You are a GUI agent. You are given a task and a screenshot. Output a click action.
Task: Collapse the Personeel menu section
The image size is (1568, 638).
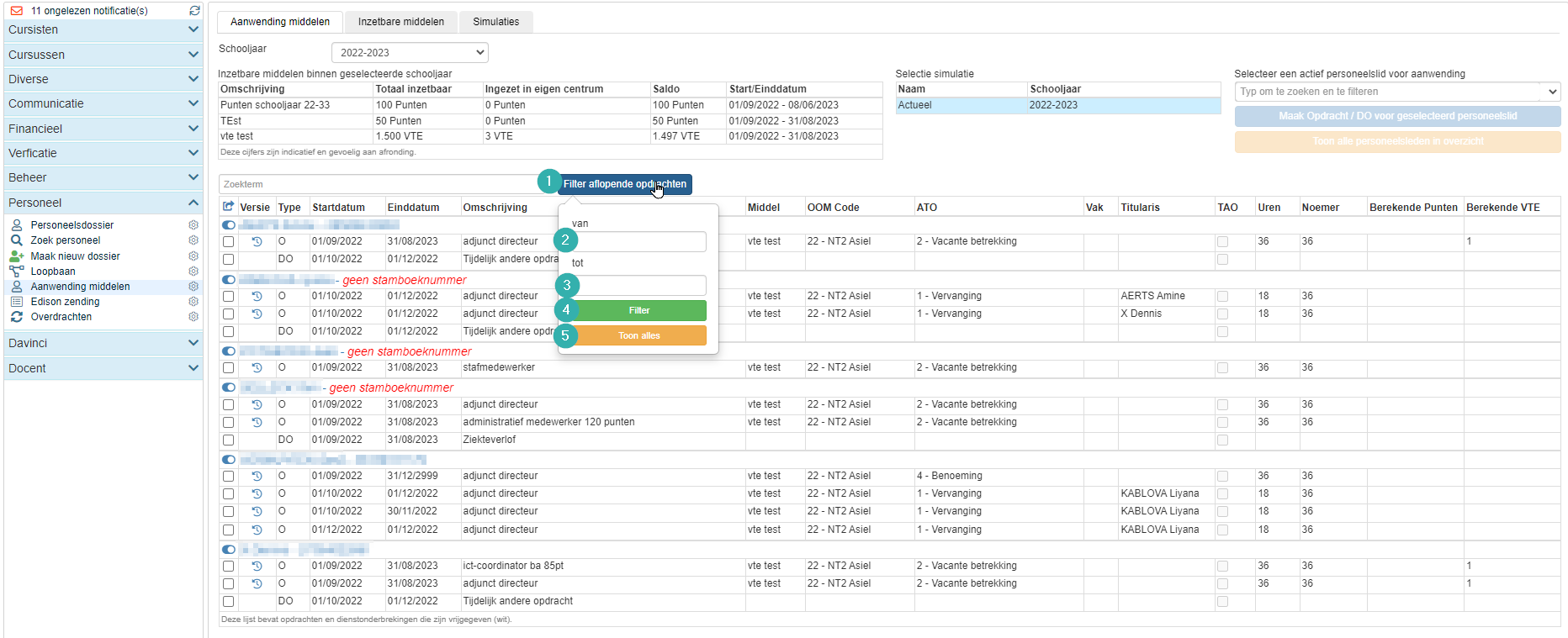(x=103, y=203)
